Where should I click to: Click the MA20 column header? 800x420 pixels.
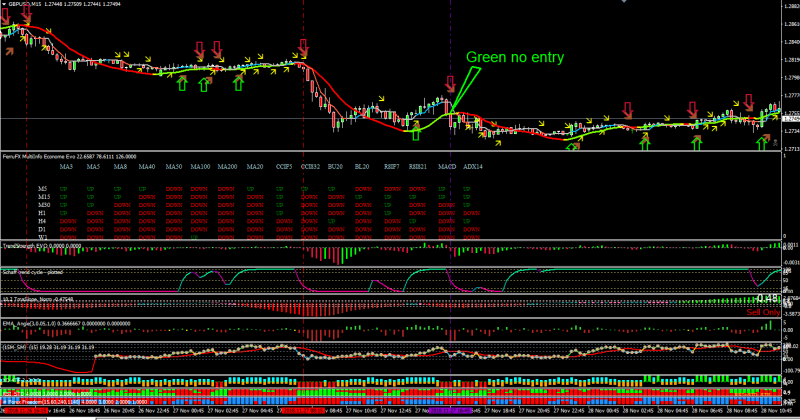[255, 166]
